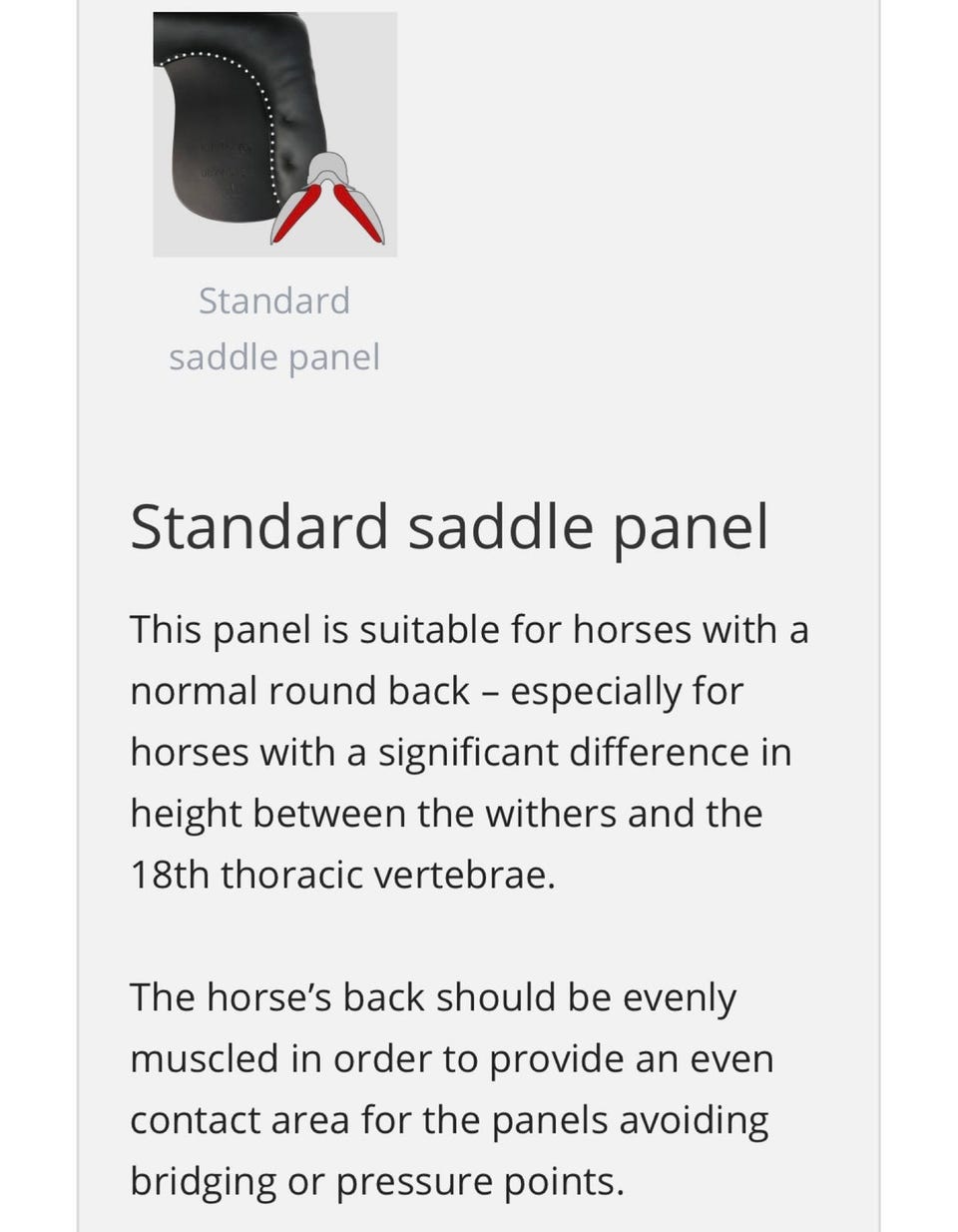
Task: Click the red panel cross-section diagram icon
Action: pos(327,200)
